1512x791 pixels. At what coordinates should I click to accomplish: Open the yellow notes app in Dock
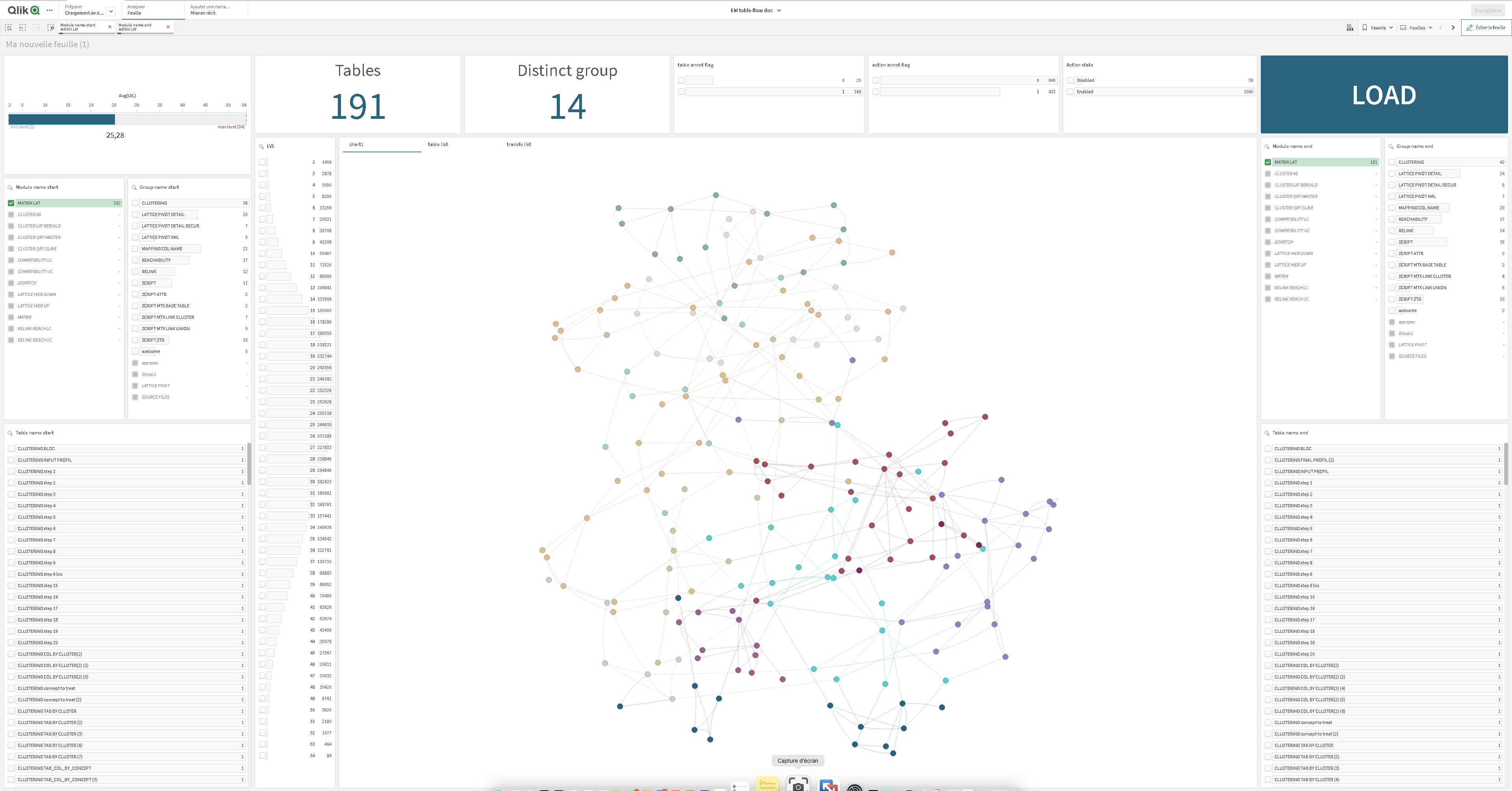(767, 784)
